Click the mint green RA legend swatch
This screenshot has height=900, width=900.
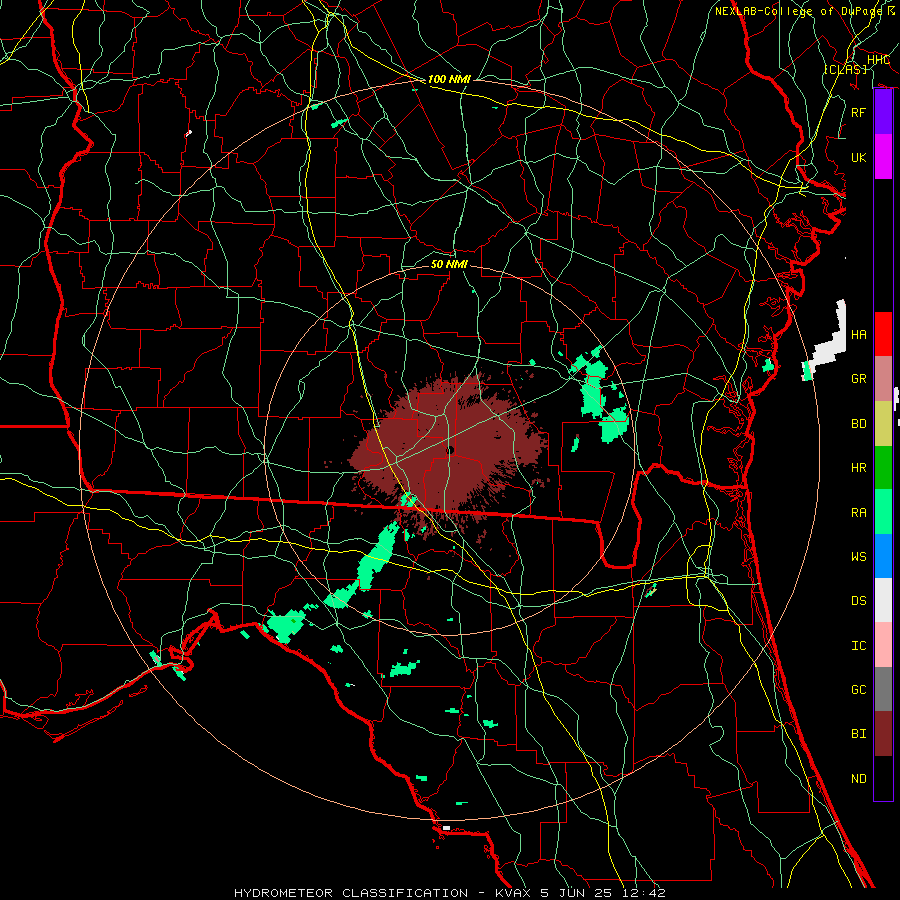point(883,512)
